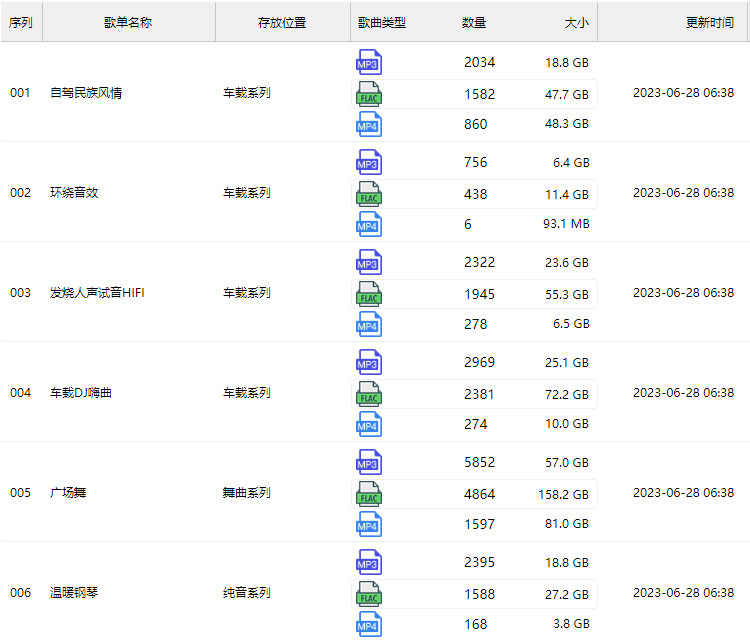Click the FLAC icon in the 自驾民族风情 row
This screenshot has width=750, height=640.
369,94
